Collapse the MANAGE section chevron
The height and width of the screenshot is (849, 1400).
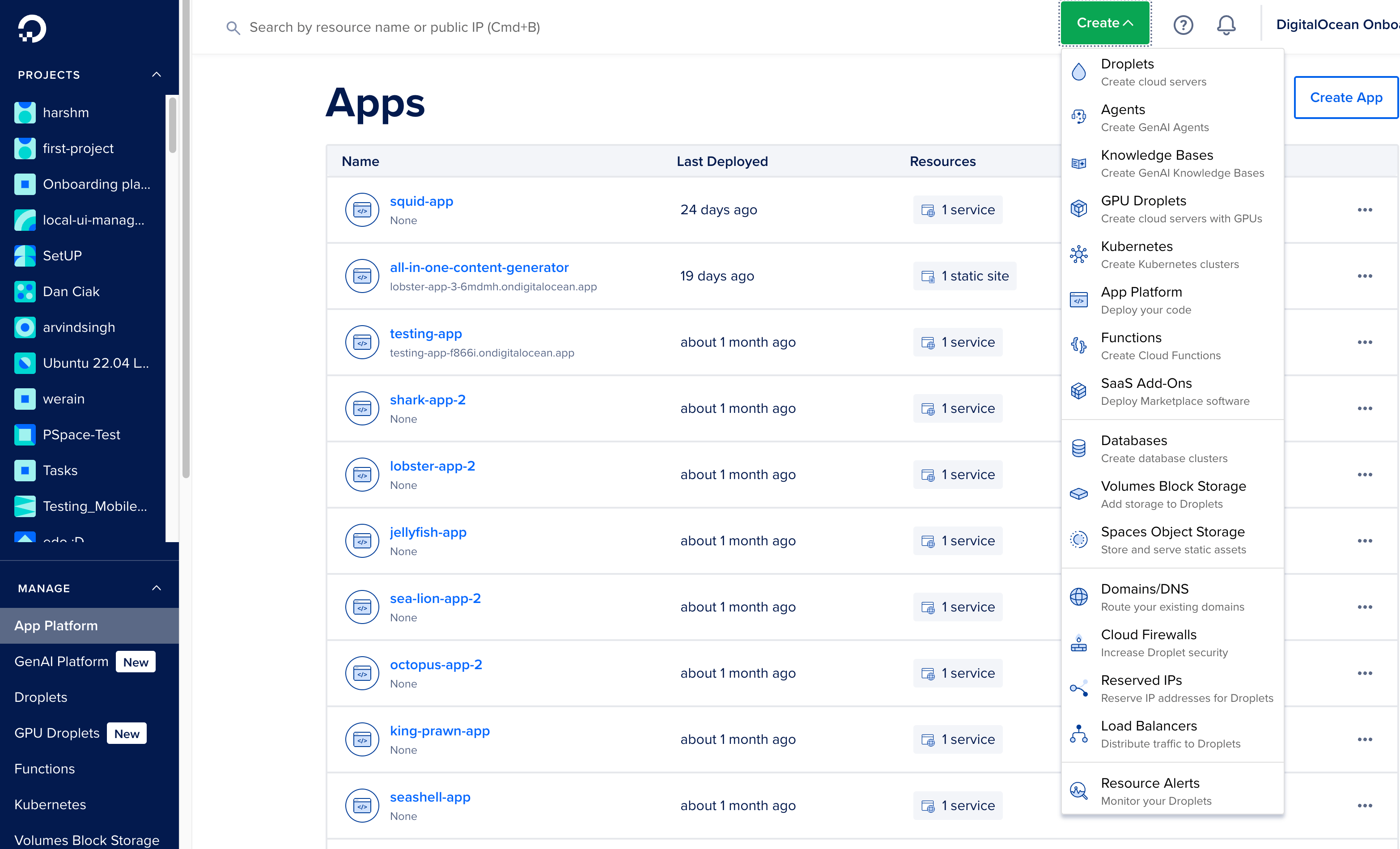[157, 588]
